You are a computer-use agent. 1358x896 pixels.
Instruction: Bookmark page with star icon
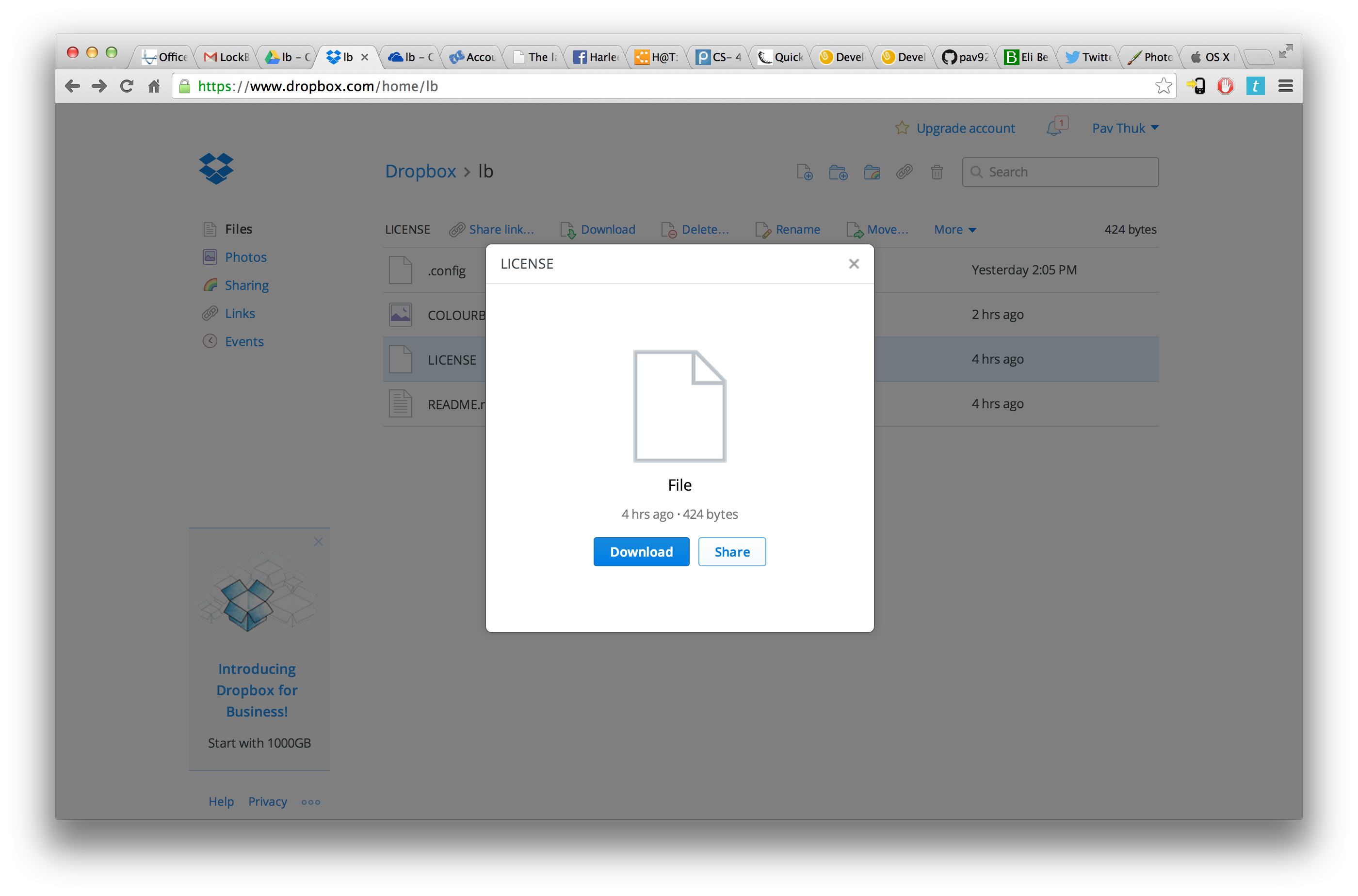1163,86
